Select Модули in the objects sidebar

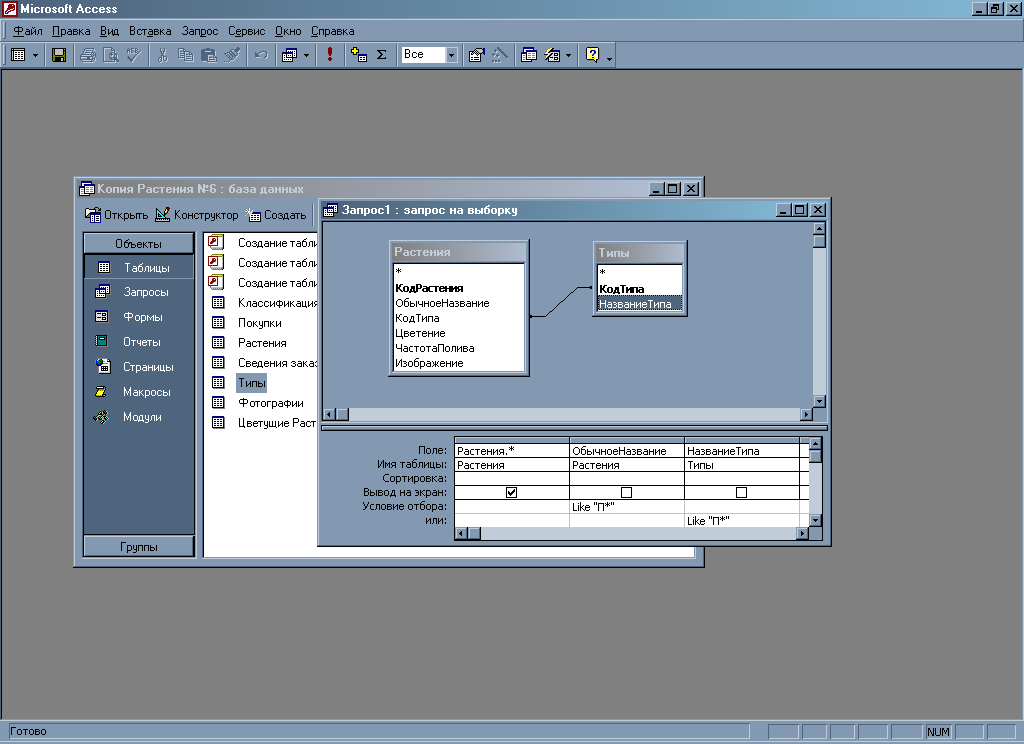tap(138, 417)
